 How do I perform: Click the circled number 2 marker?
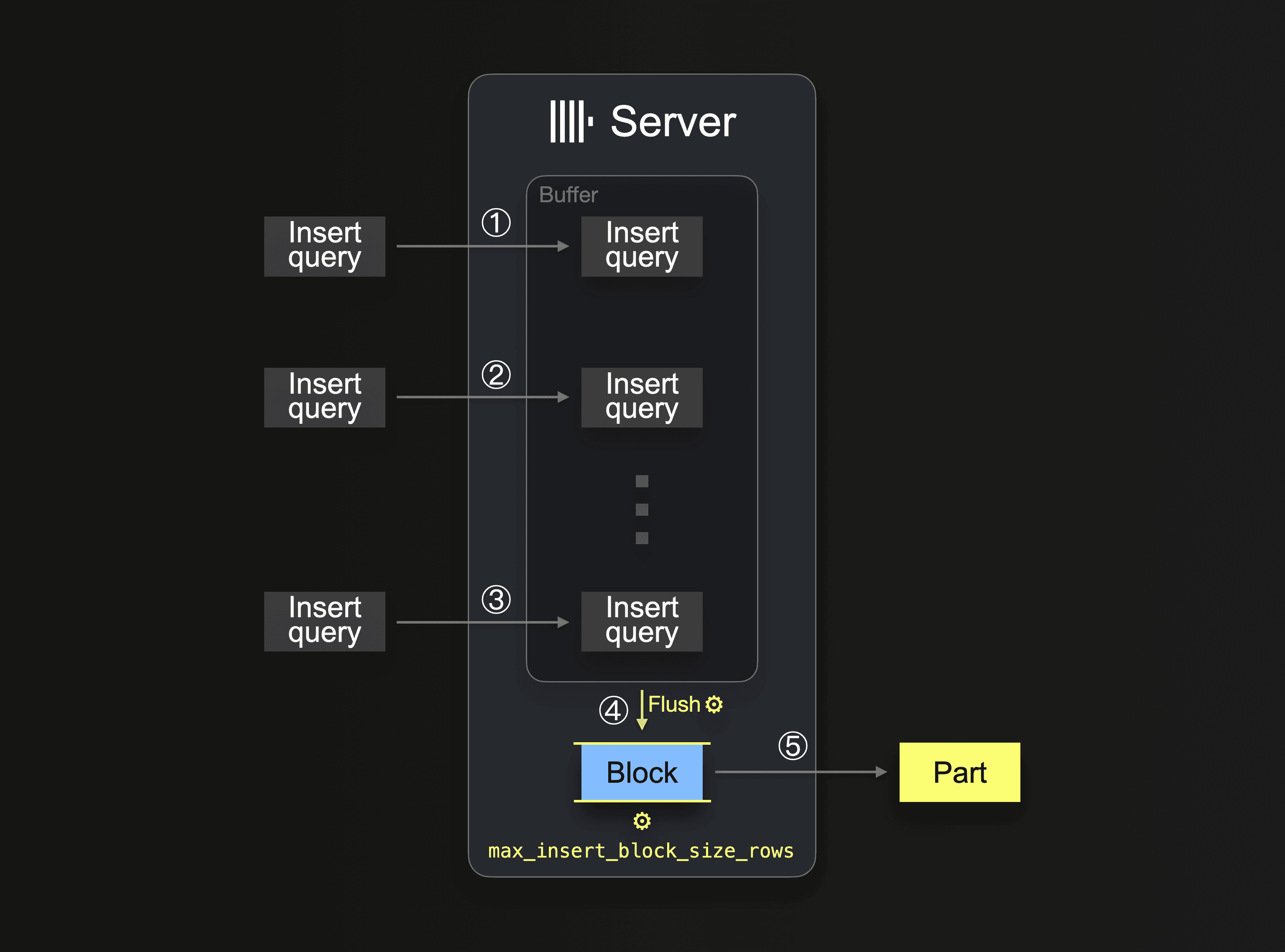[x=496, y=375]
